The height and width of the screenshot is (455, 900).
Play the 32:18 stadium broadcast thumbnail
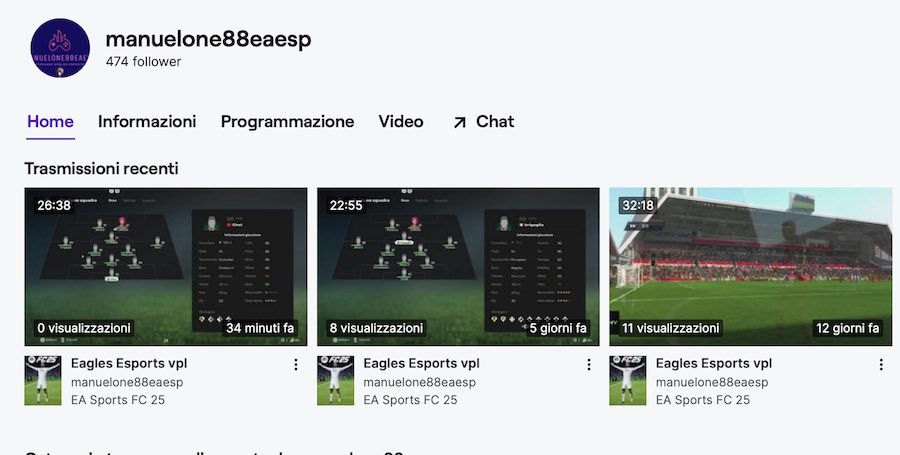[x=751, y=267]
